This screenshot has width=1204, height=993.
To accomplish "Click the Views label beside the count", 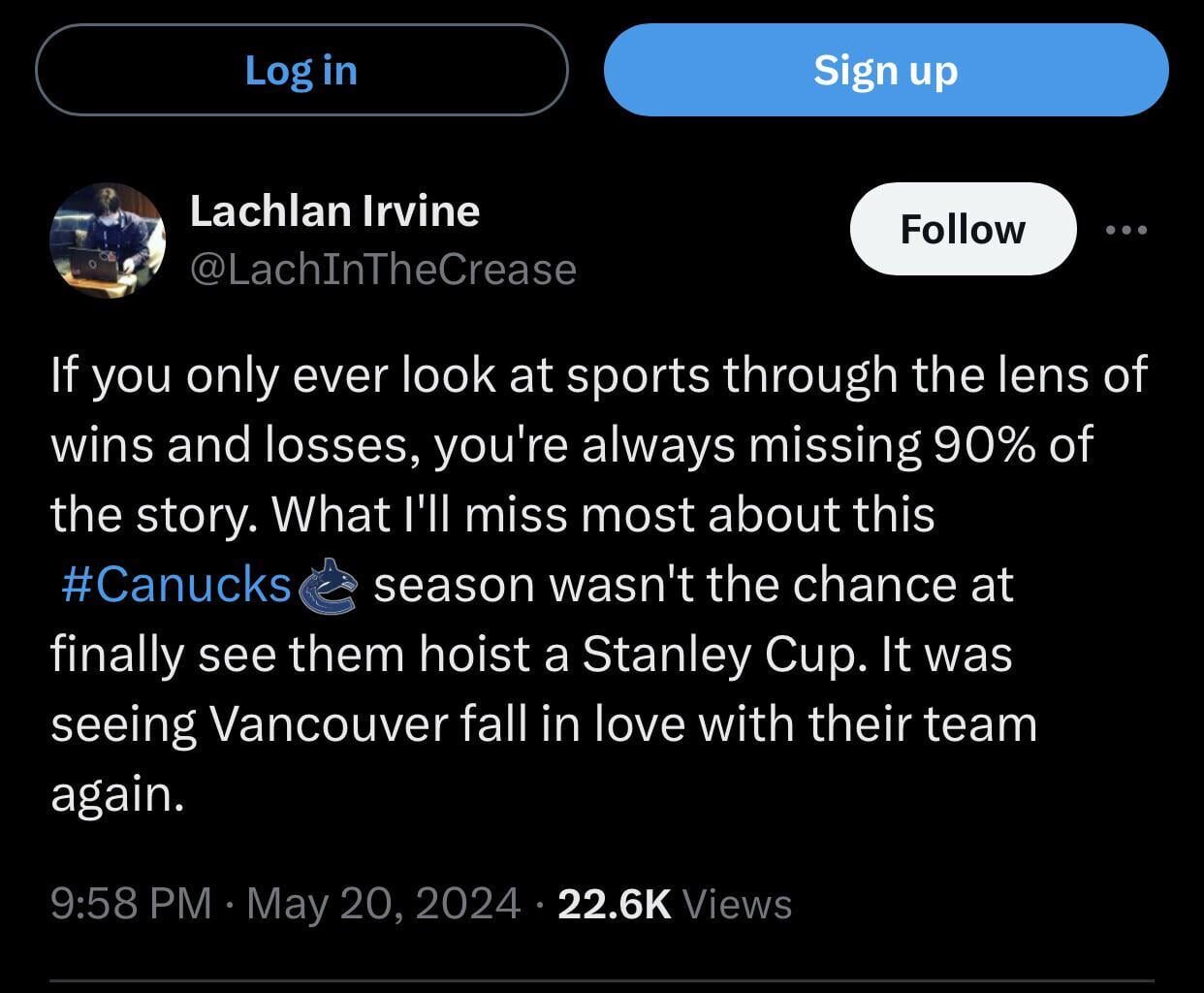I will pyautogui.click(x=738, y=904).
